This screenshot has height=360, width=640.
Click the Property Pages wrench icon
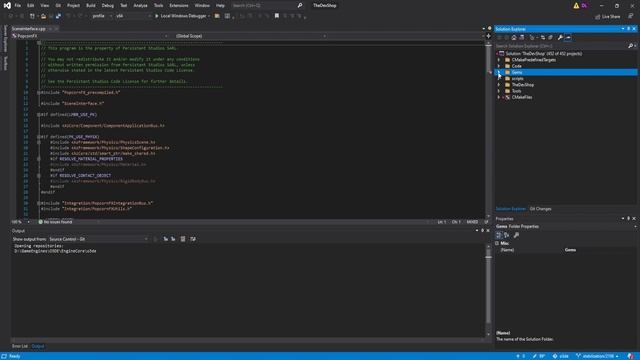[516, 235]
